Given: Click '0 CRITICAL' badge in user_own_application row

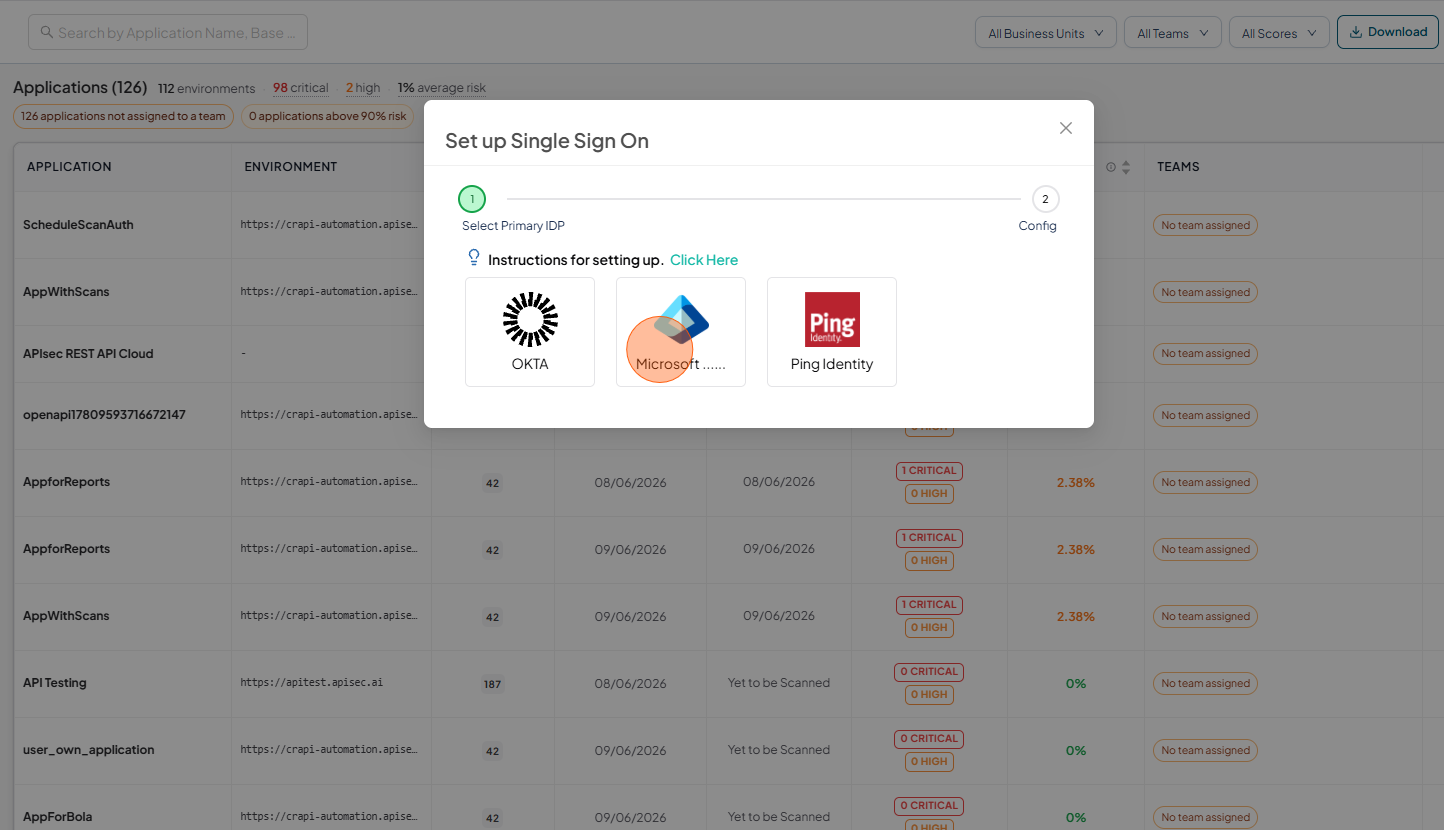Looking at the screenshot, I should point(929,739).
